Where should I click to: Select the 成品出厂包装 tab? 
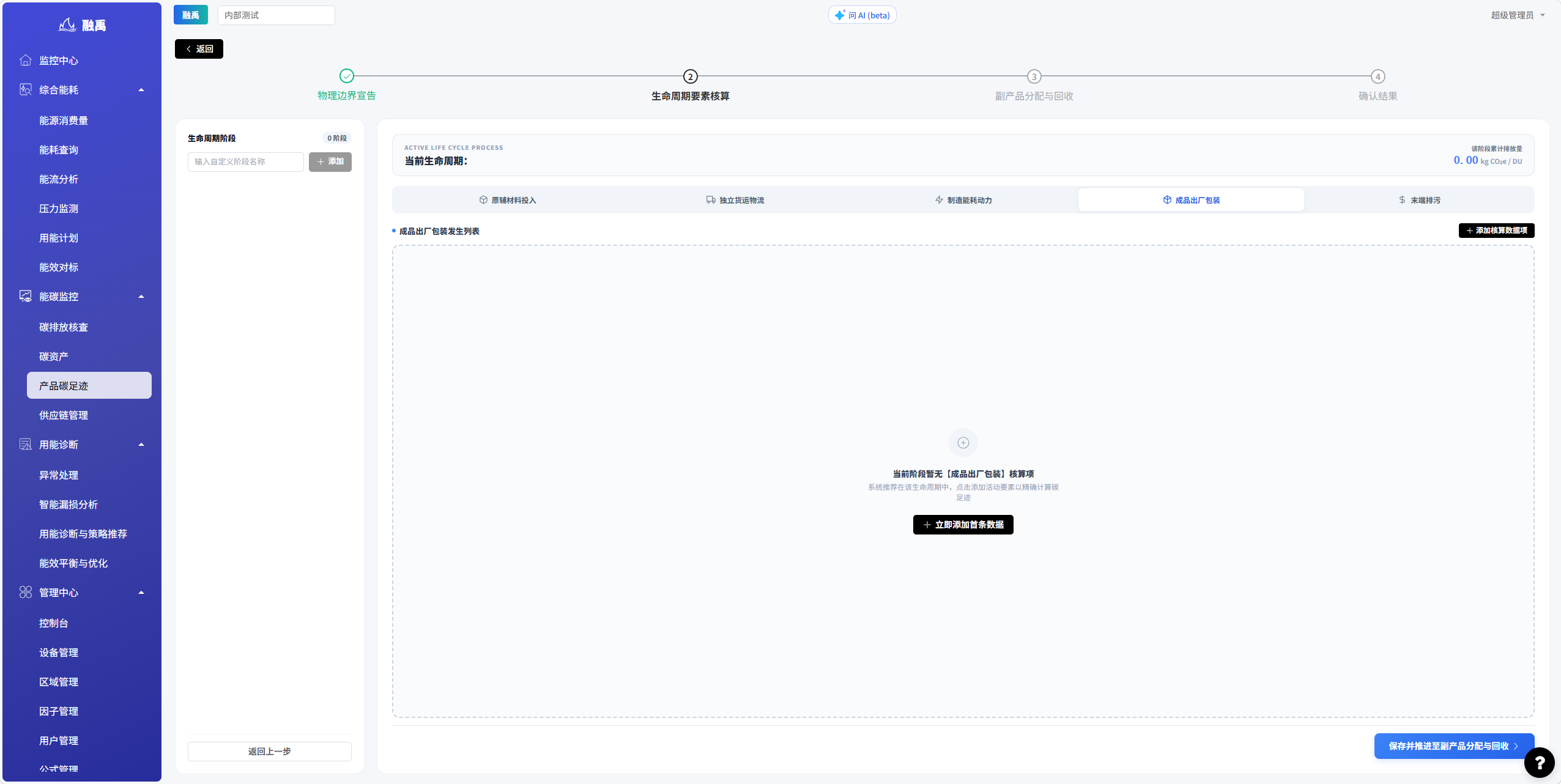pos(1191,200)
